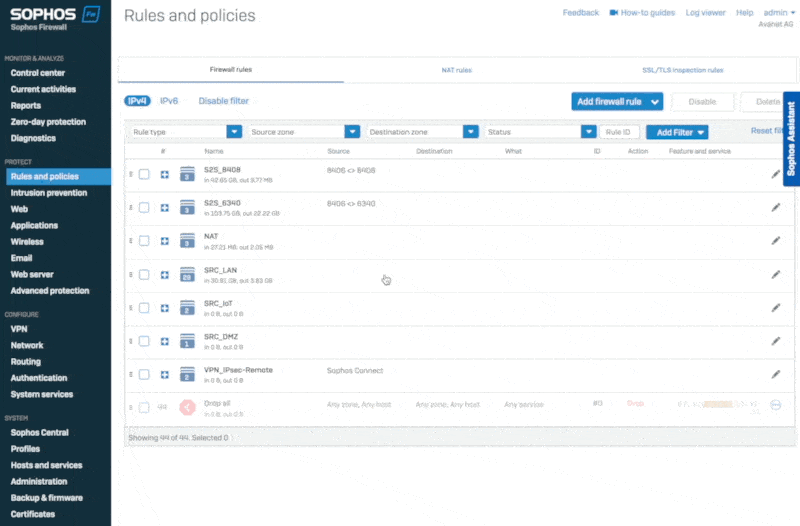The image size is (800, 526).
Task: Select the SRC_LAN group checkbox
Action: pyautogui.click(x=144, y=274)
